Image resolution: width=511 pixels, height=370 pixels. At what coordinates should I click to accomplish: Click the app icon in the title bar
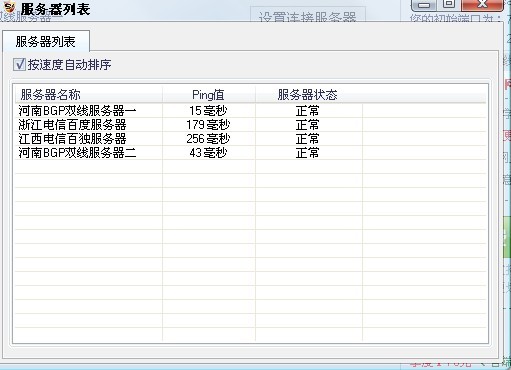click(x=10, y=7)
